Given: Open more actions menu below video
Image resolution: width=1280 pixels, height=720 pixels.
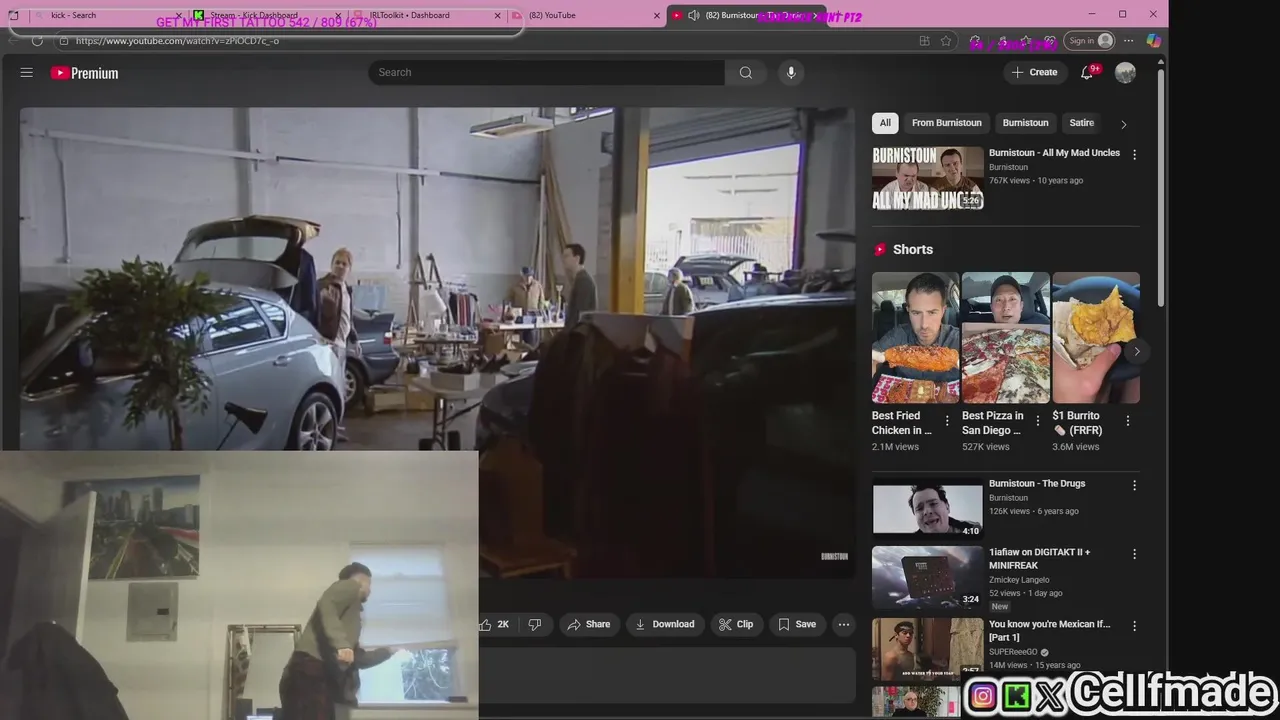Looking at the screenshot, I should (x=844, y=624).
